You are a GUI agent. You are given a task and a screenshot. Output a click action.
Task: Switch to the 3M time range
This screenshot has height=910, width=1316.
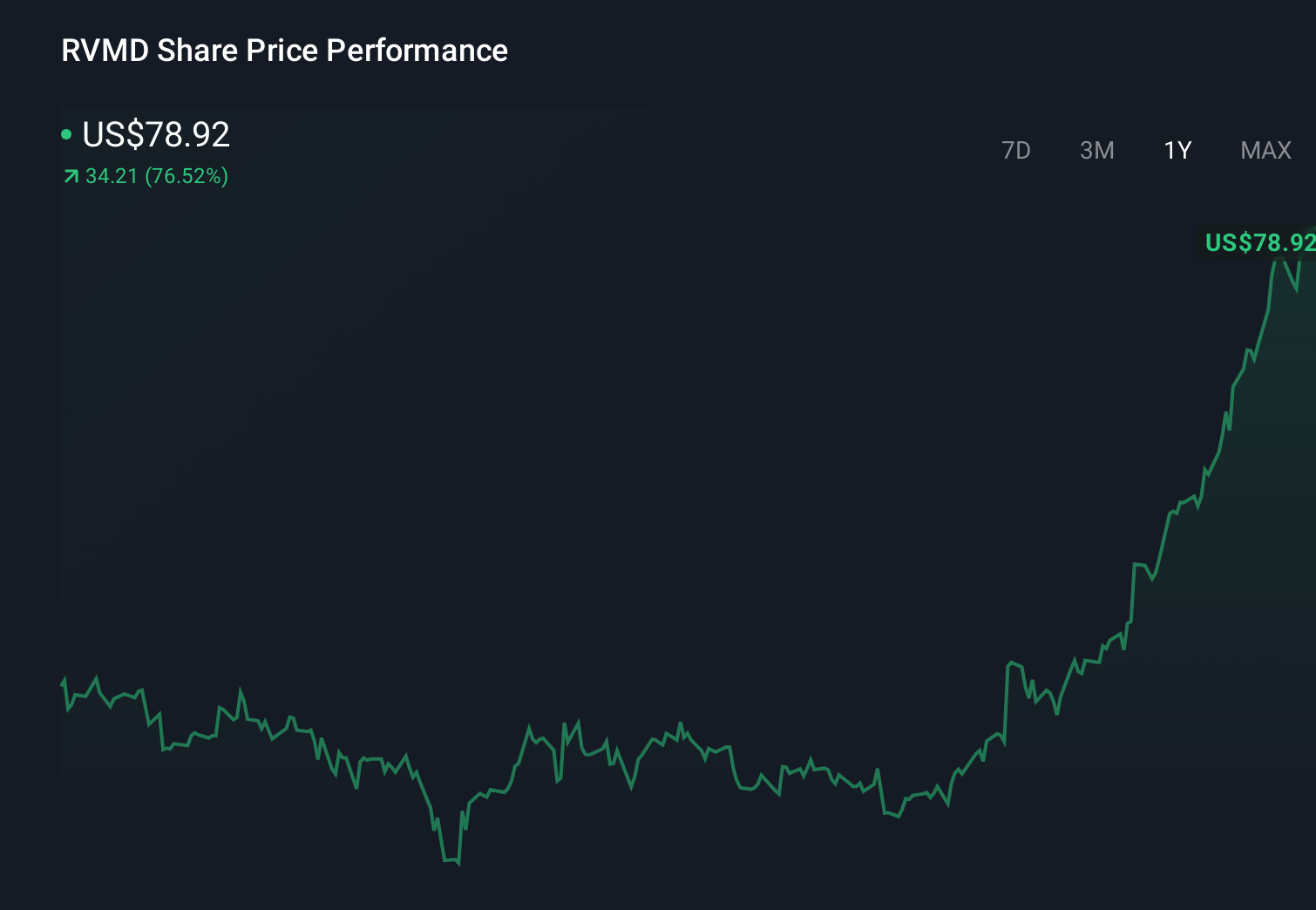pyautogui.click(x=1096, y=150)
